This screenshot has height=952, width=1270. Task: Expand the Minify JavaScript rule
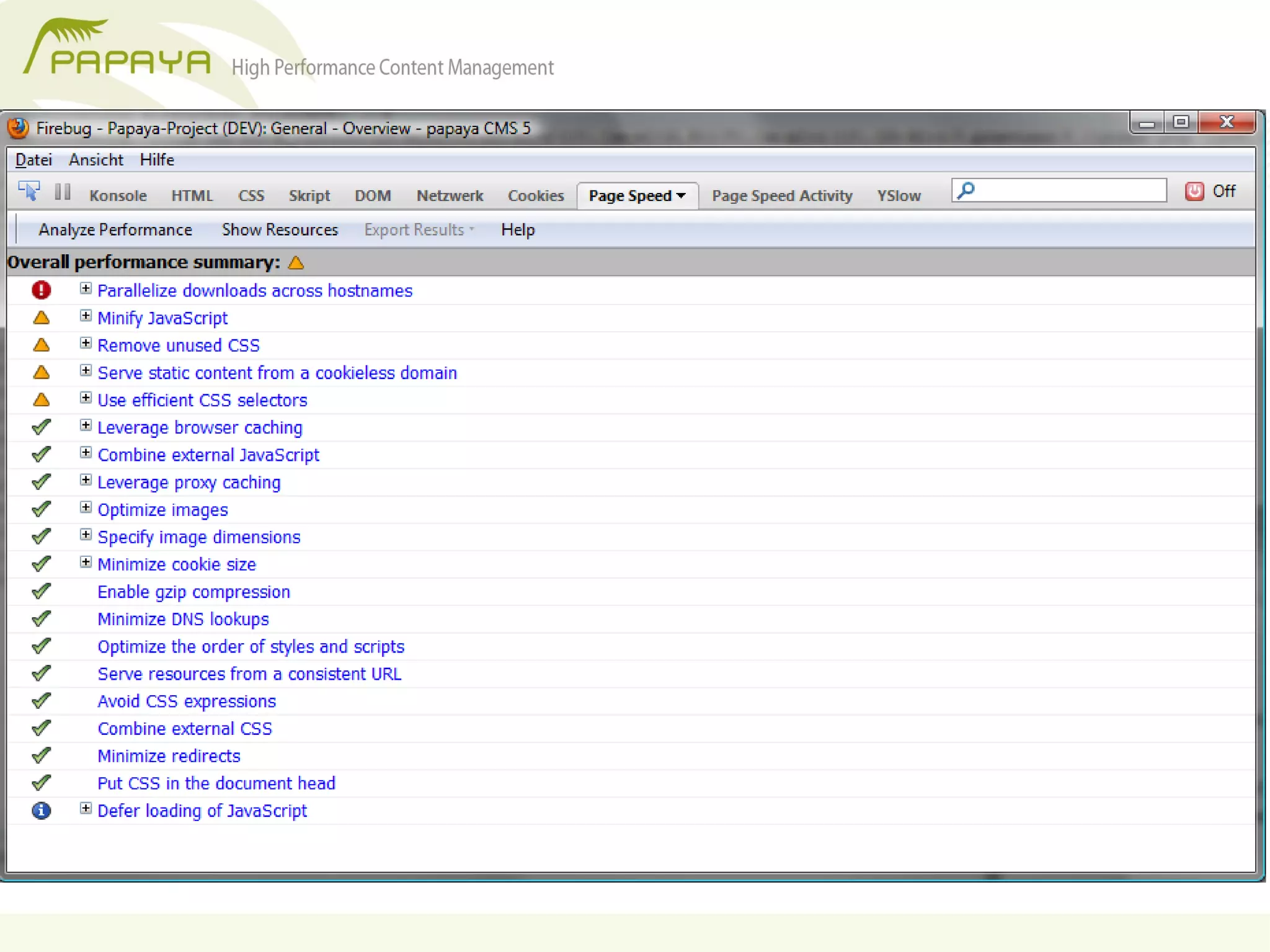pos(86,316)
